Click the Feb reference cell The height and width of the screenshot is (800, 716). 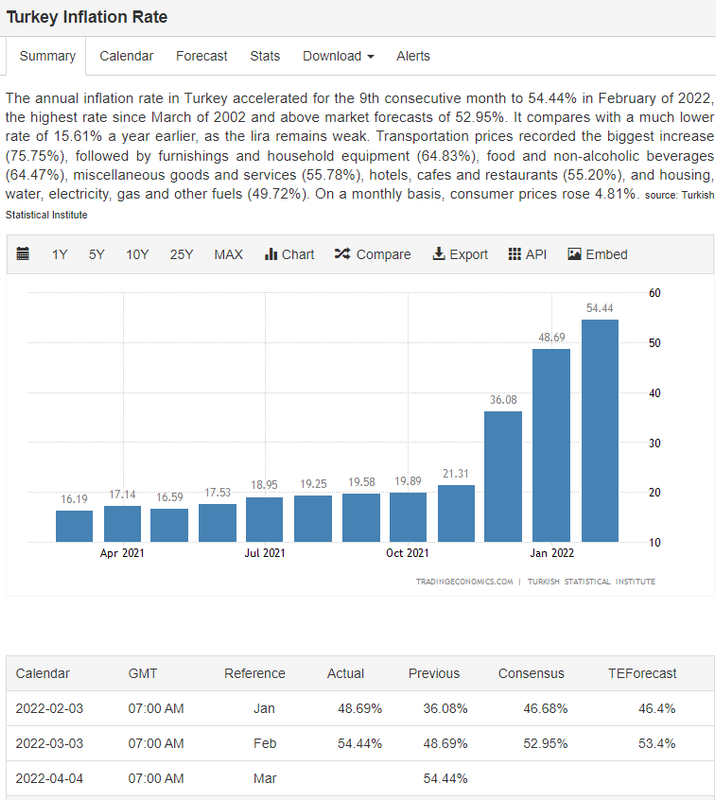click(x=265, y=743)
